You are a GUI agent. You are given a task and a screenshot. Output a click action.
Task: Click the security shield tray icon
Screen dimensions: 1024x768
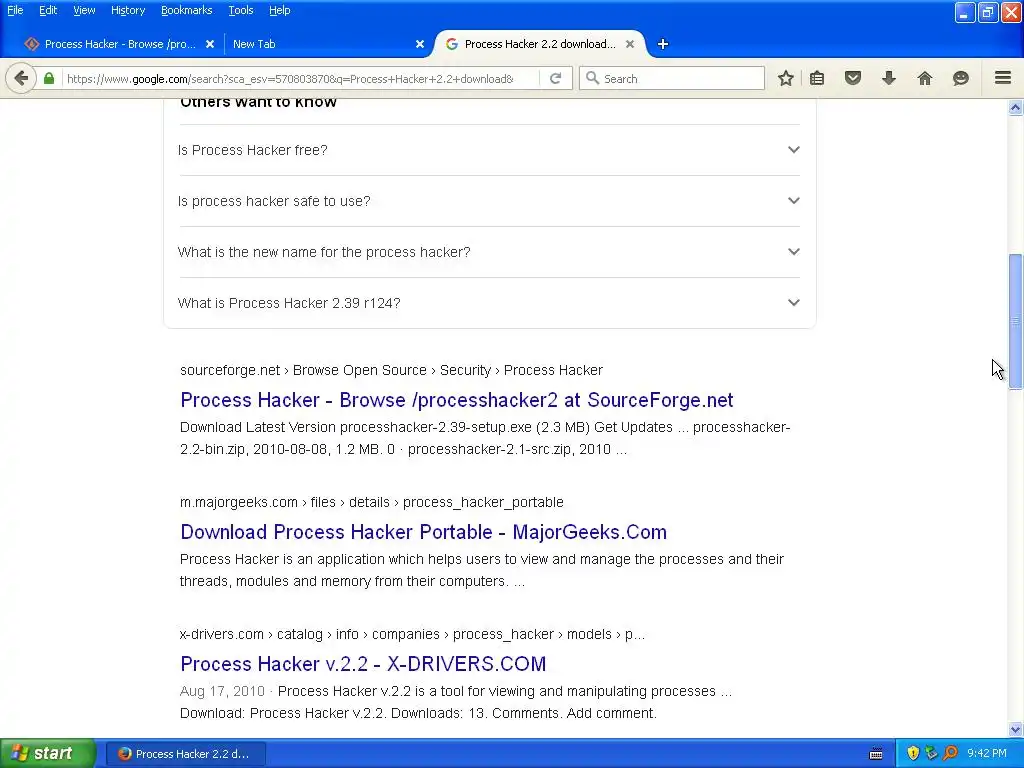point(913,753)
